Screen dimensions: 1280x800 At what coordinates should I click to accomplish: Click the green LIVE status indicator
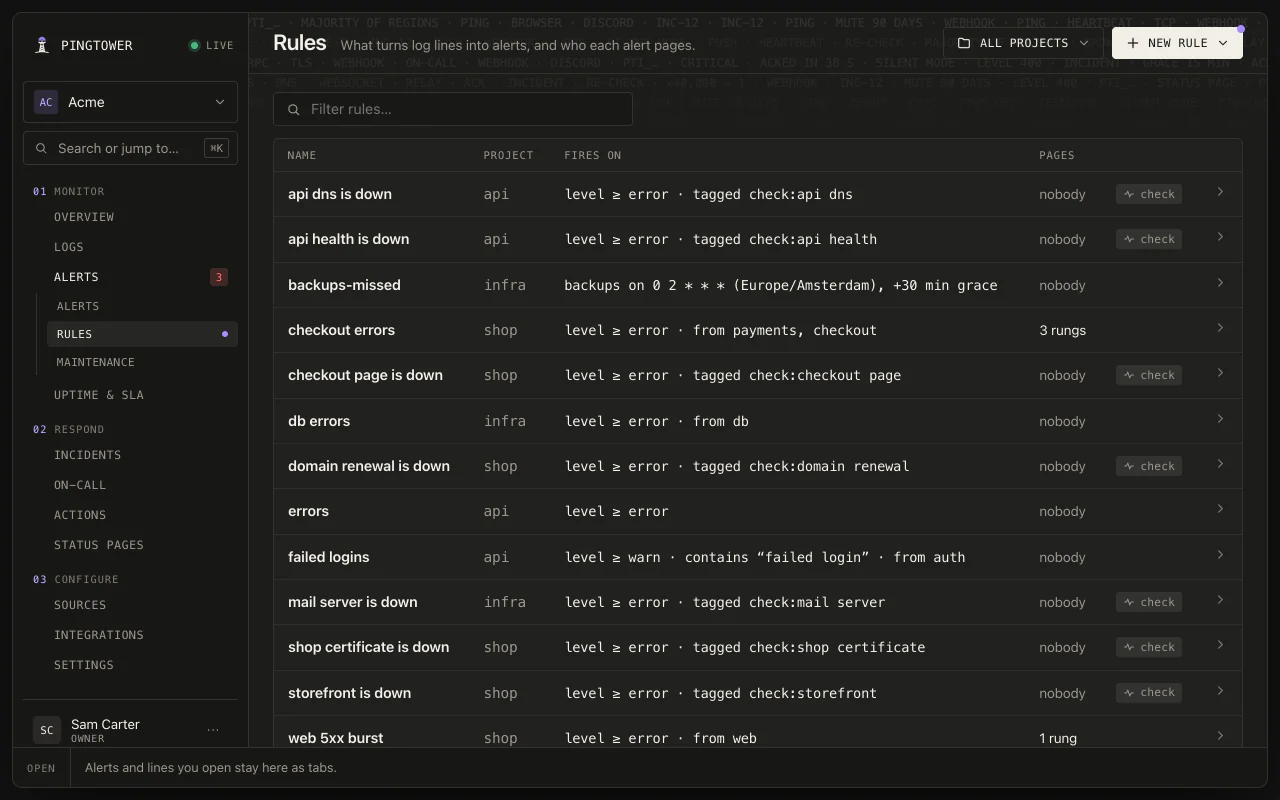coord(212,45)
